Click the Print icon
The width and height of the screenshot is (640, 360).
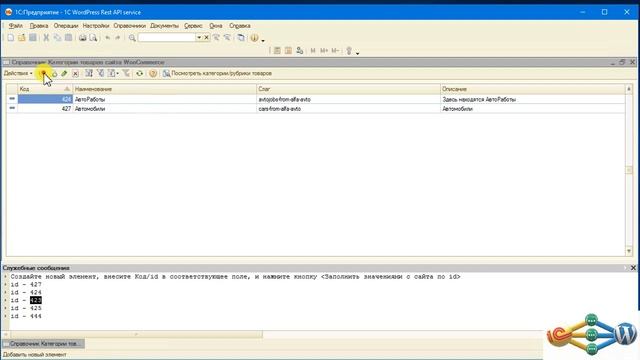(x=82, y=38)
